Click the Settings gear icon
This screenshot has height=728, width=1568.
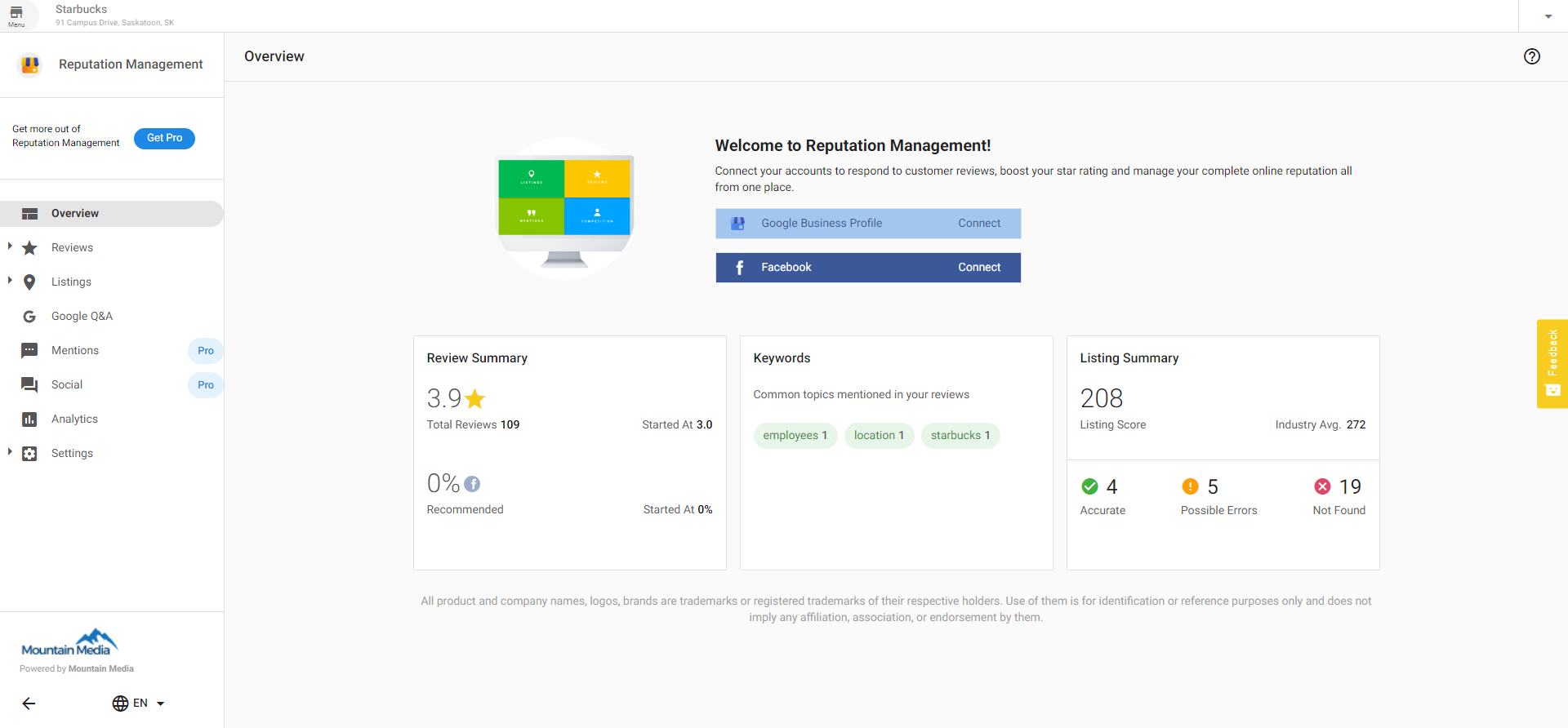30,454
